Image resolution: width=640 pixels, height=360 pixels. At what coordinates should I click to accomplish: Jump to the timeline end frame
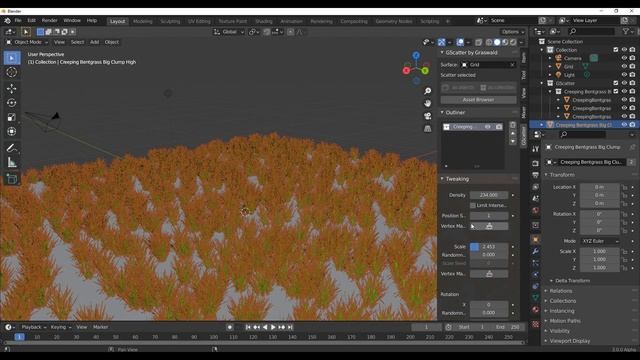[290, 327]
